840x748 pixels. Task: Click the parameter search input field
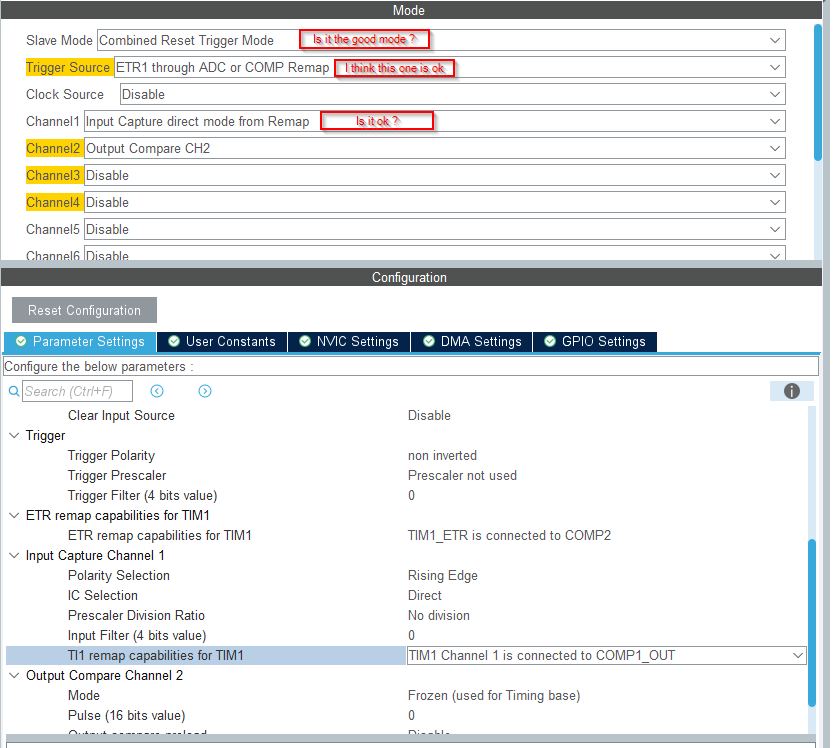coord(78,391)
